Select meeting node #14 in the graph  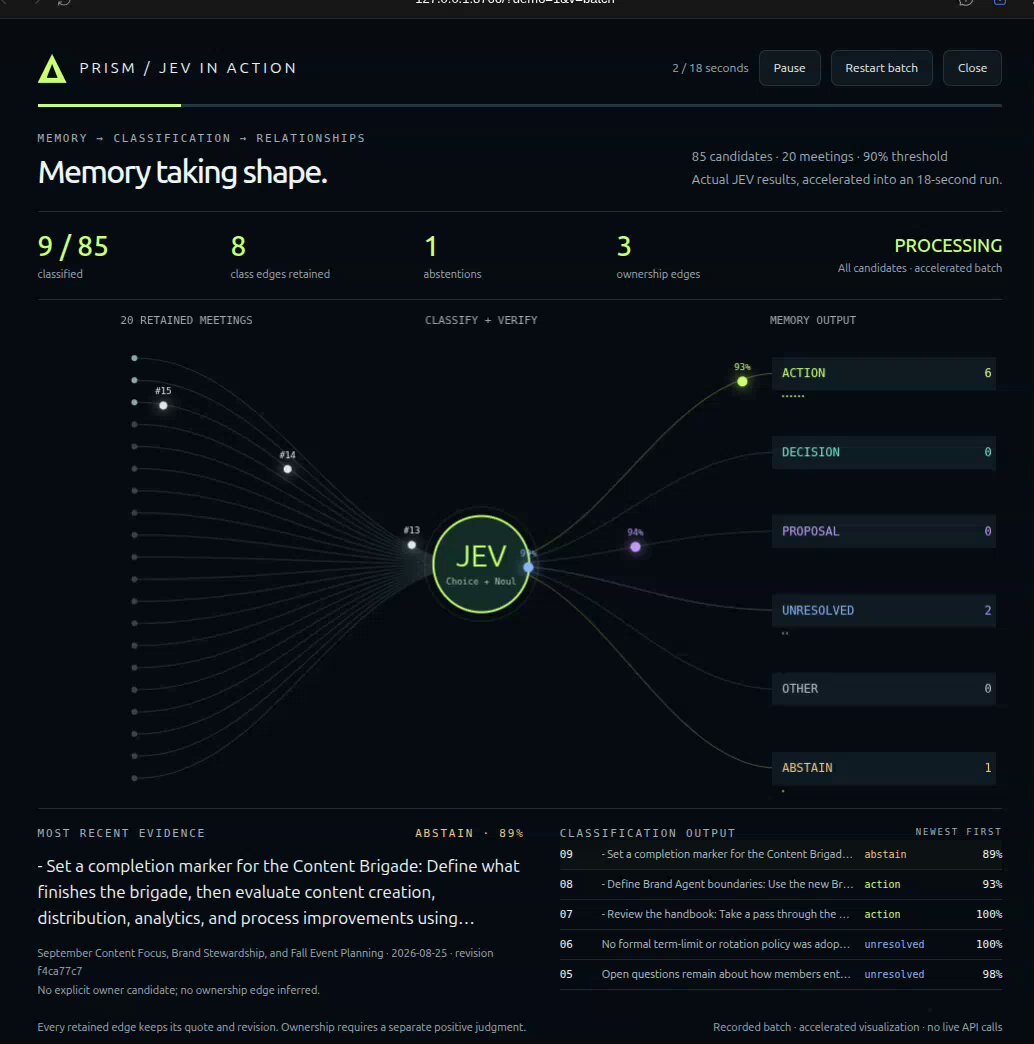[288, 469]
